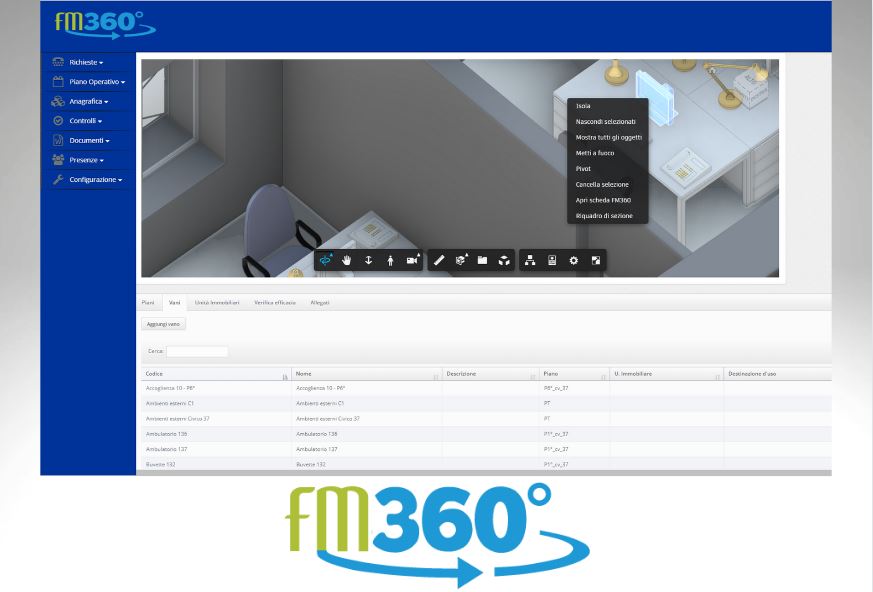Switch to the Unità Immobiliari tab
Image resolution: width=873 pixels, height=592 pixels.
click(x=217, y=302)
